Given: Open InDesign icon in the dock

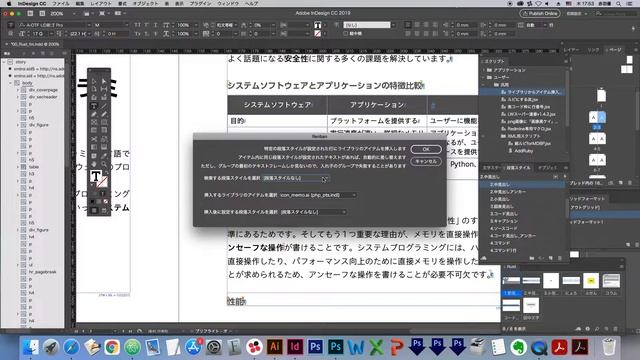Looking at the screenshot, I should [295, 347].
